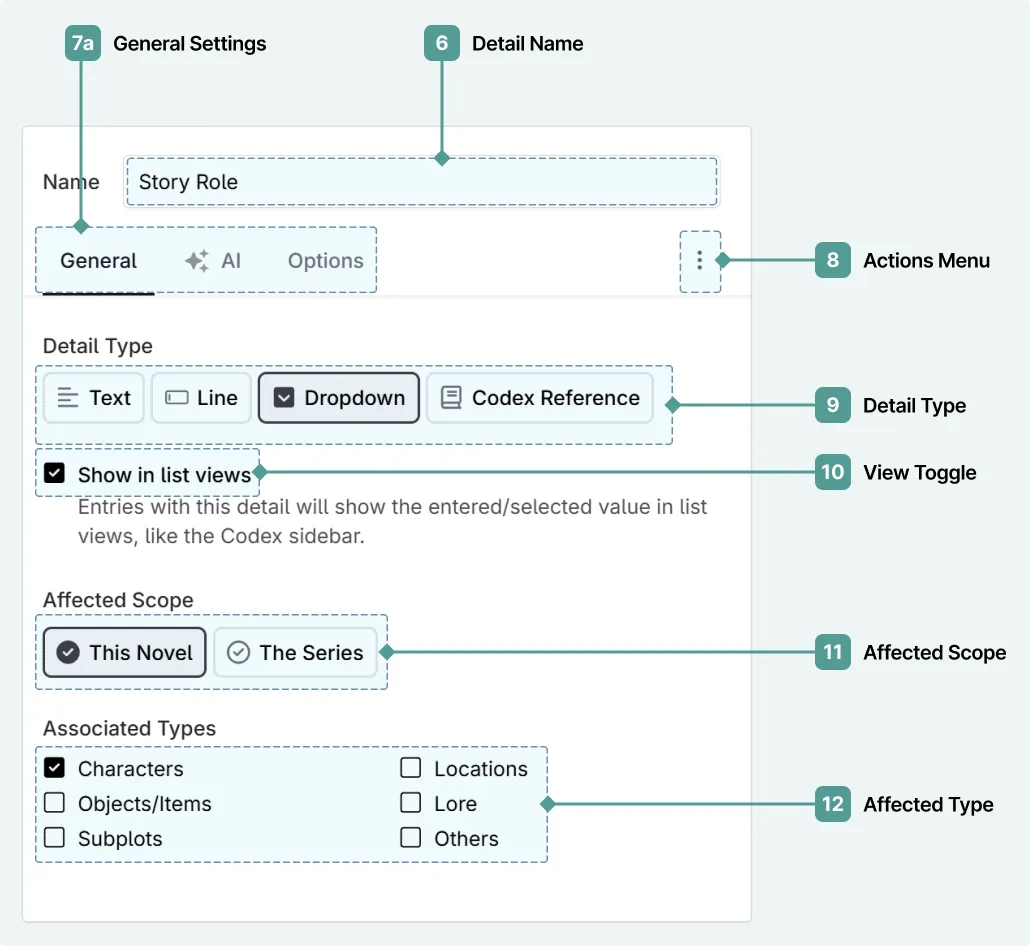Viewport: 1030px width, 946px height.
Task: Click the Codex Reference book icon
Action: point(451,398)
